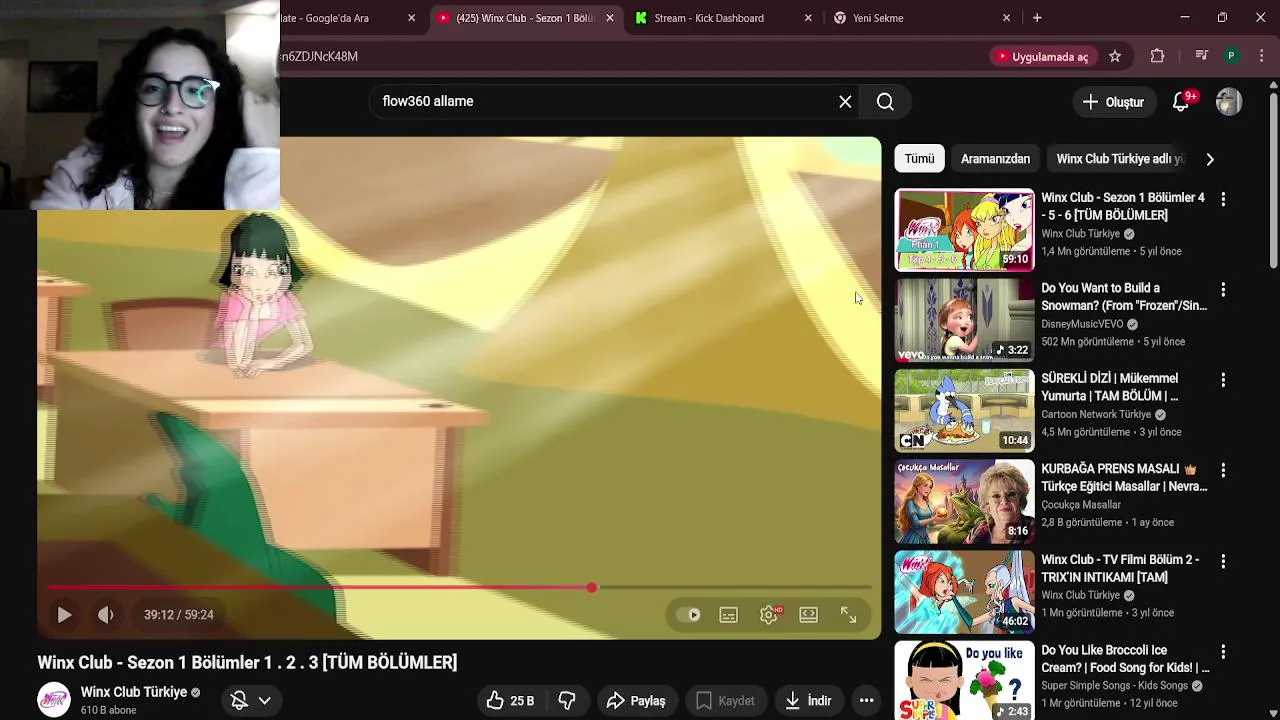Open options menu for Broccoli Ice Cream video

click(x=1223, y=651)
